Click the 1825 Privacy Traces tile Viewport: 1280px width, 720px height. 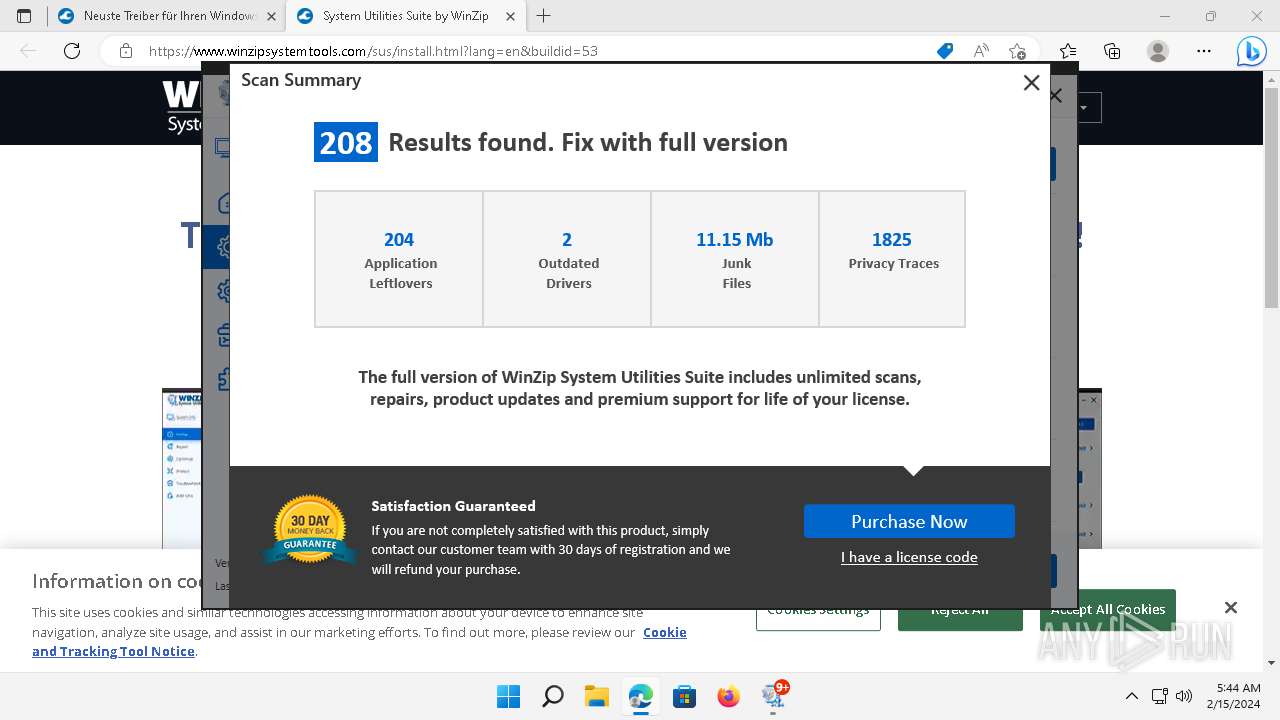pyautogui.click(x=892, y=259)
